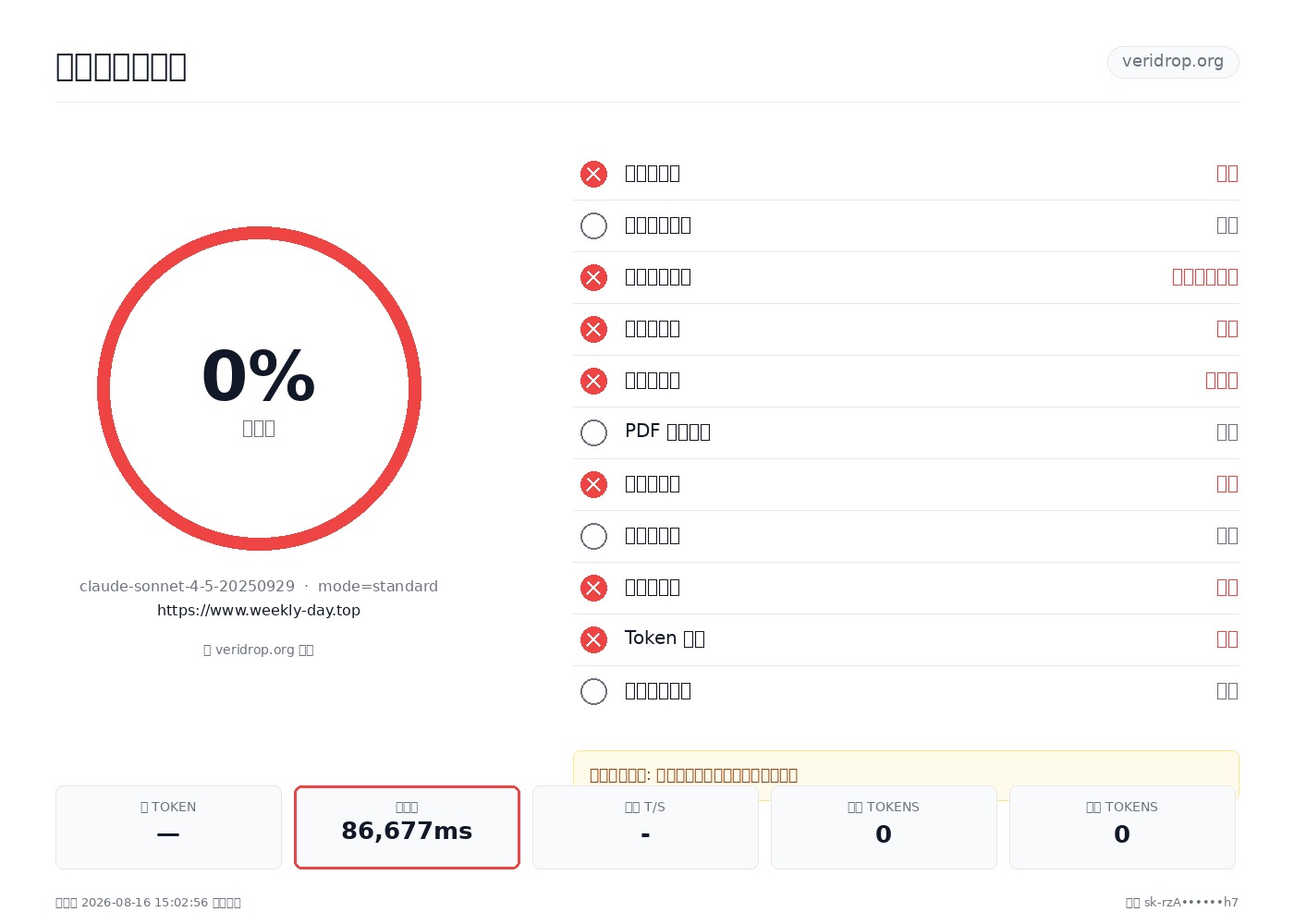Select the 86,677ms latency card
The height and width of the screenshot is (924, 1294).
(407, 827)
